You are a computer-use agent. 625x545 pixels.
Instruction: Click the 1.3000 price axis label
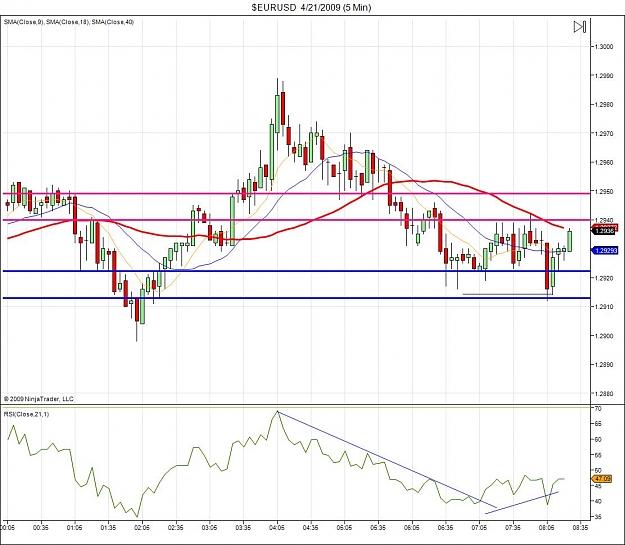coord(603,47)
